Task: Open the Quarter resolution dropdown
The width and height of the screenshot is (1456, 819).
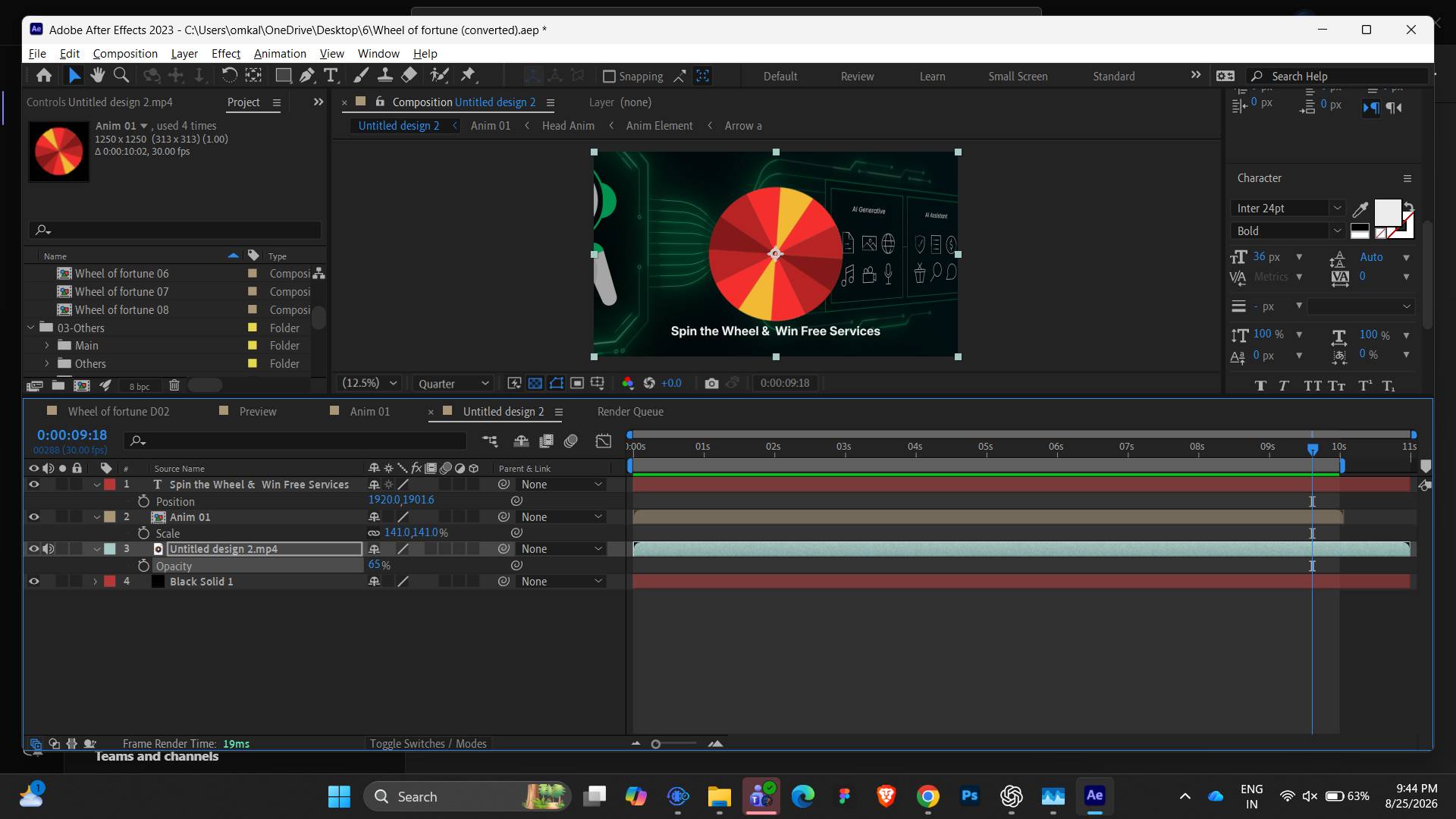Action: click(453, 384)
